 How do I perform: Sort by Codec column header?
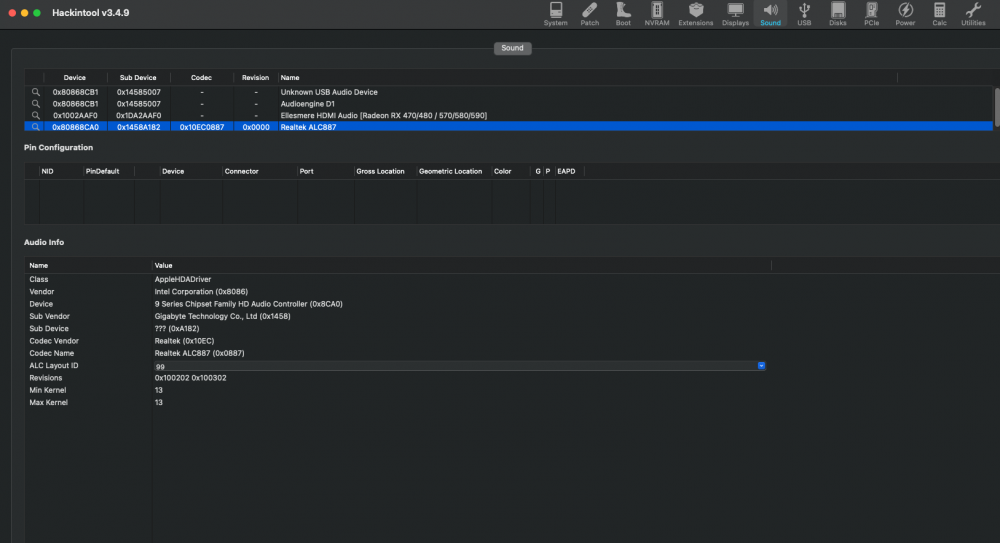201,77
